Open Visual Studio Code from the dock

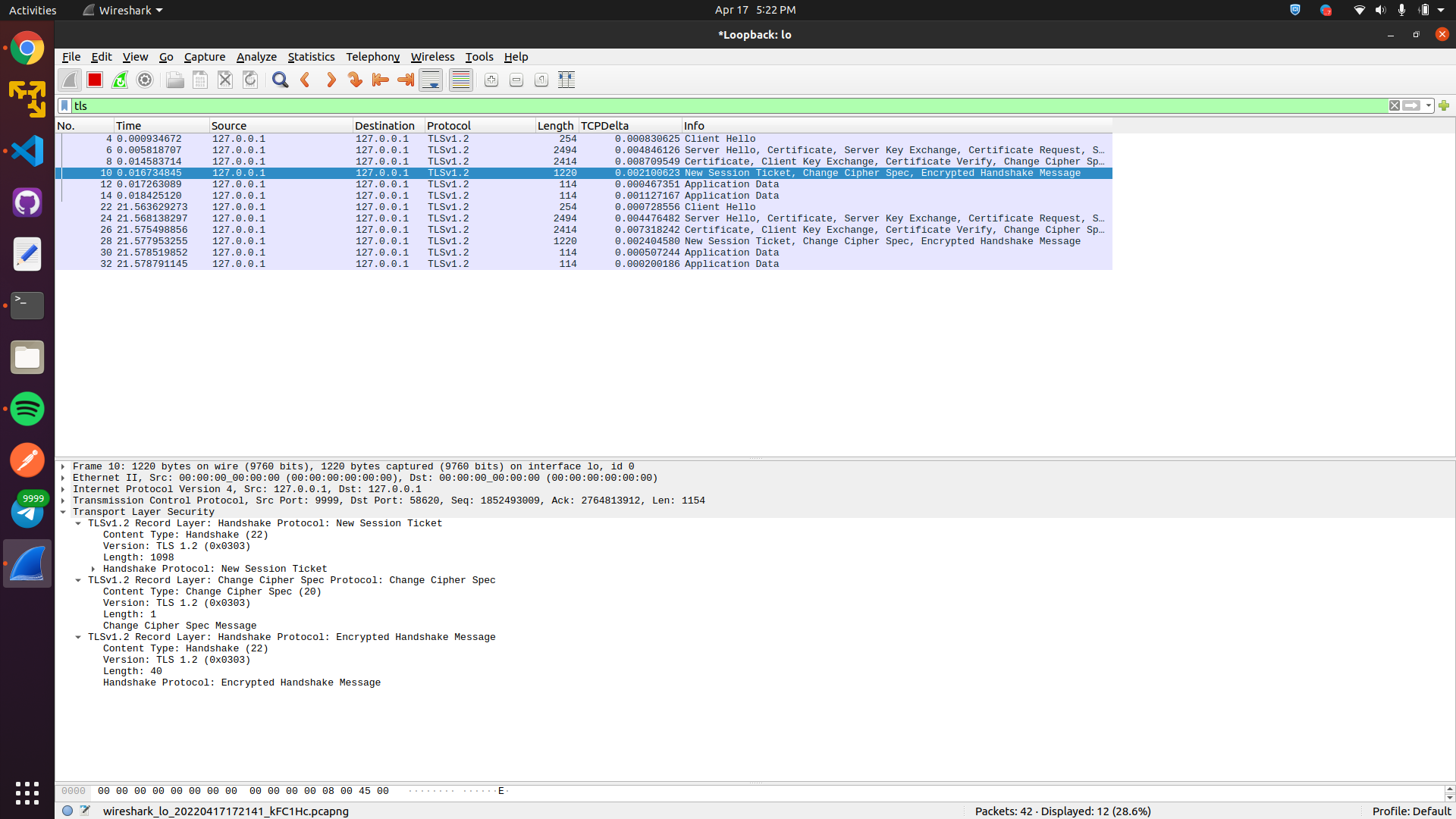point(27,151)
